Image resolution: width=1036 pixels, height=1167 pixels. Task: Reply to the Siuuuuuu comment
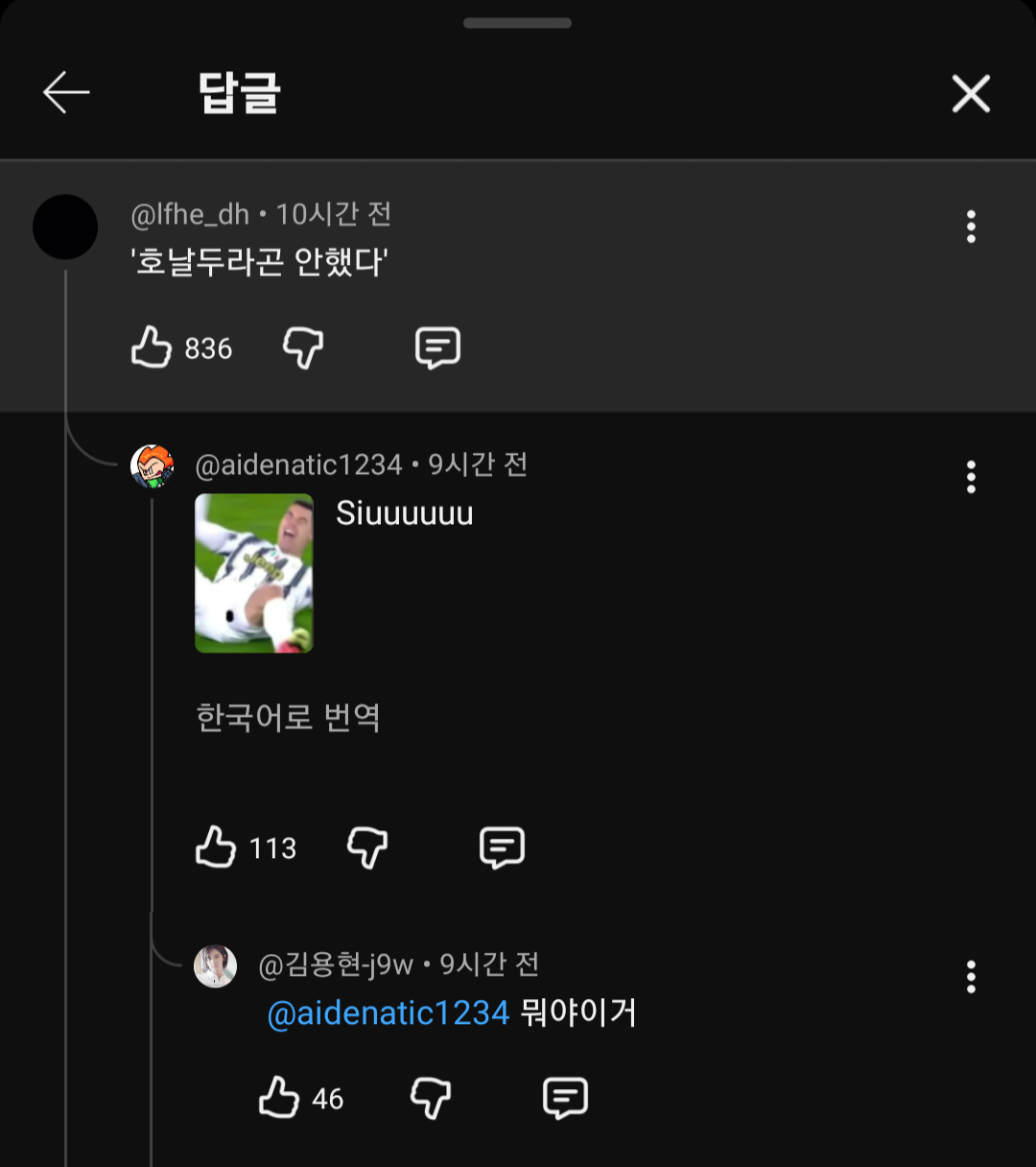[502, 847]
